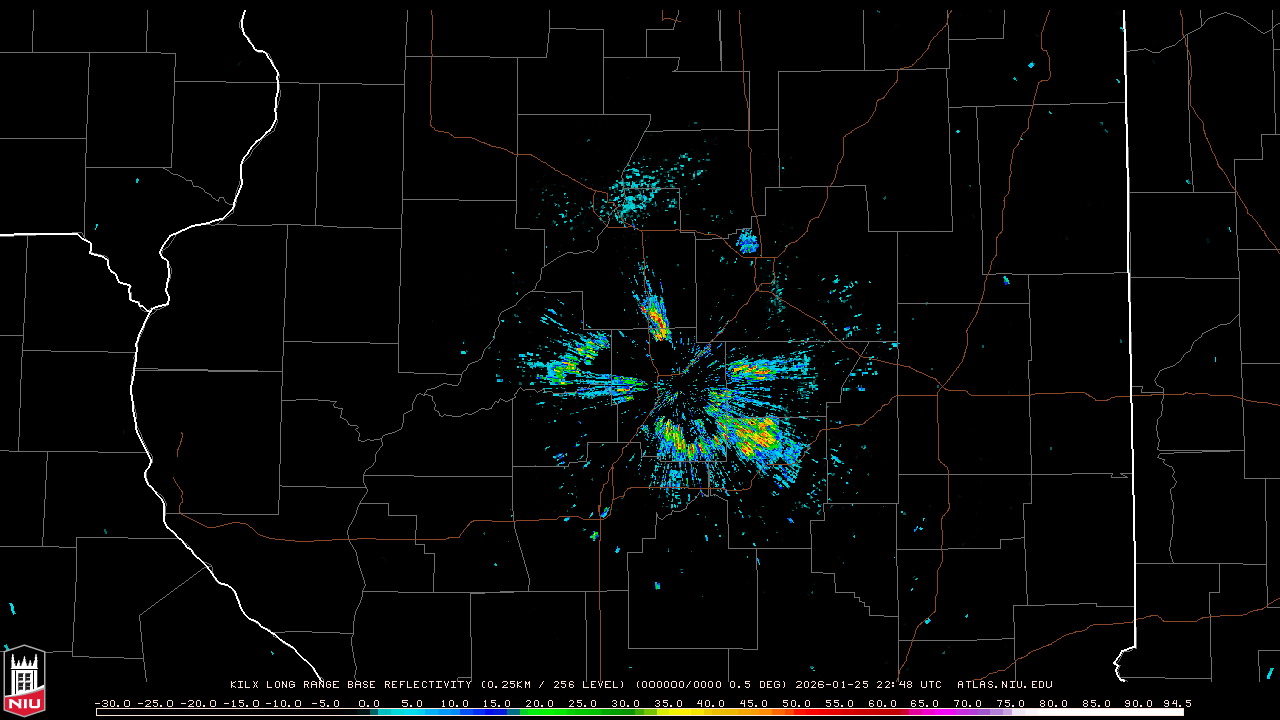
Task: Click the -15.0 scale label
Action: pos(241,703)
